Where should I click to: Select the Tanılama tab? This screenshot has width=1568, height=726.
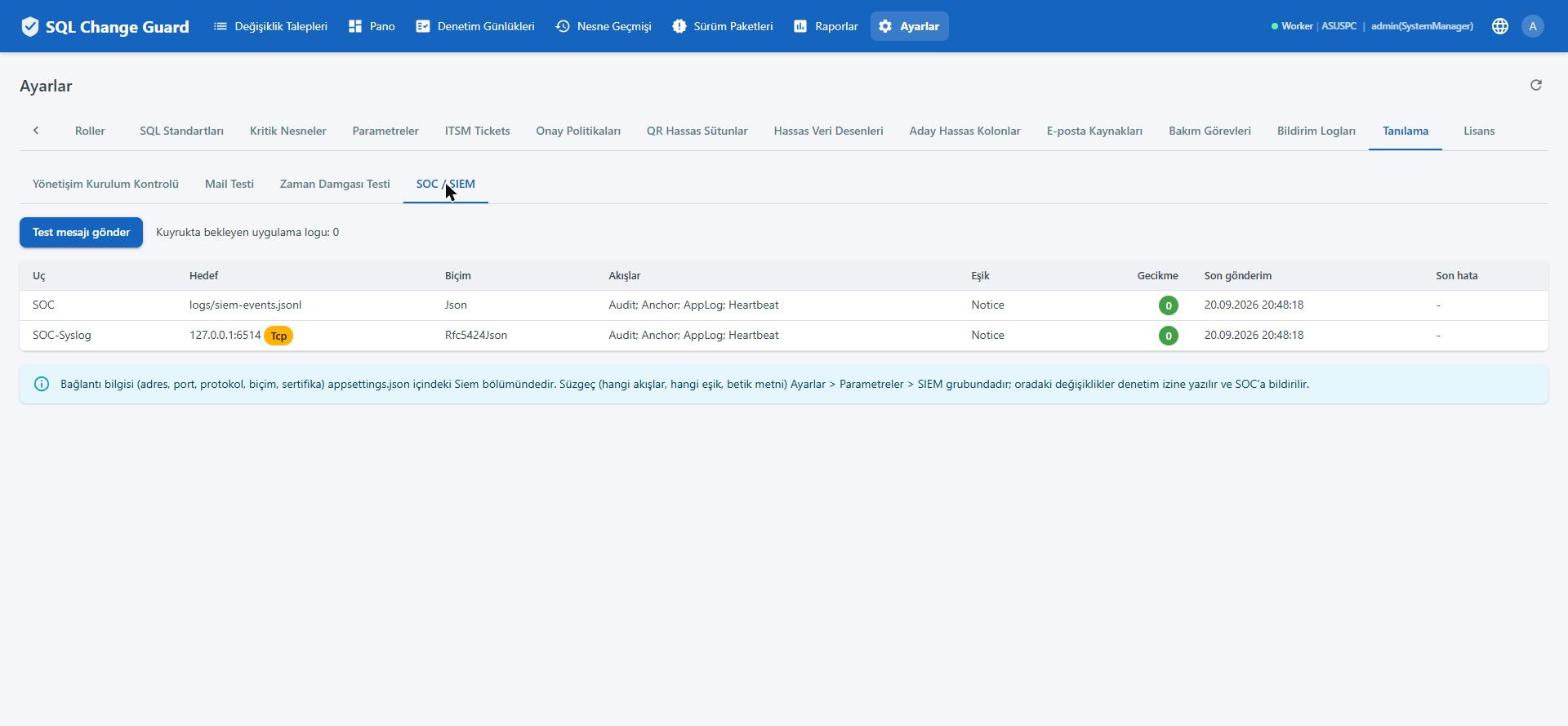pos(1405,131)
